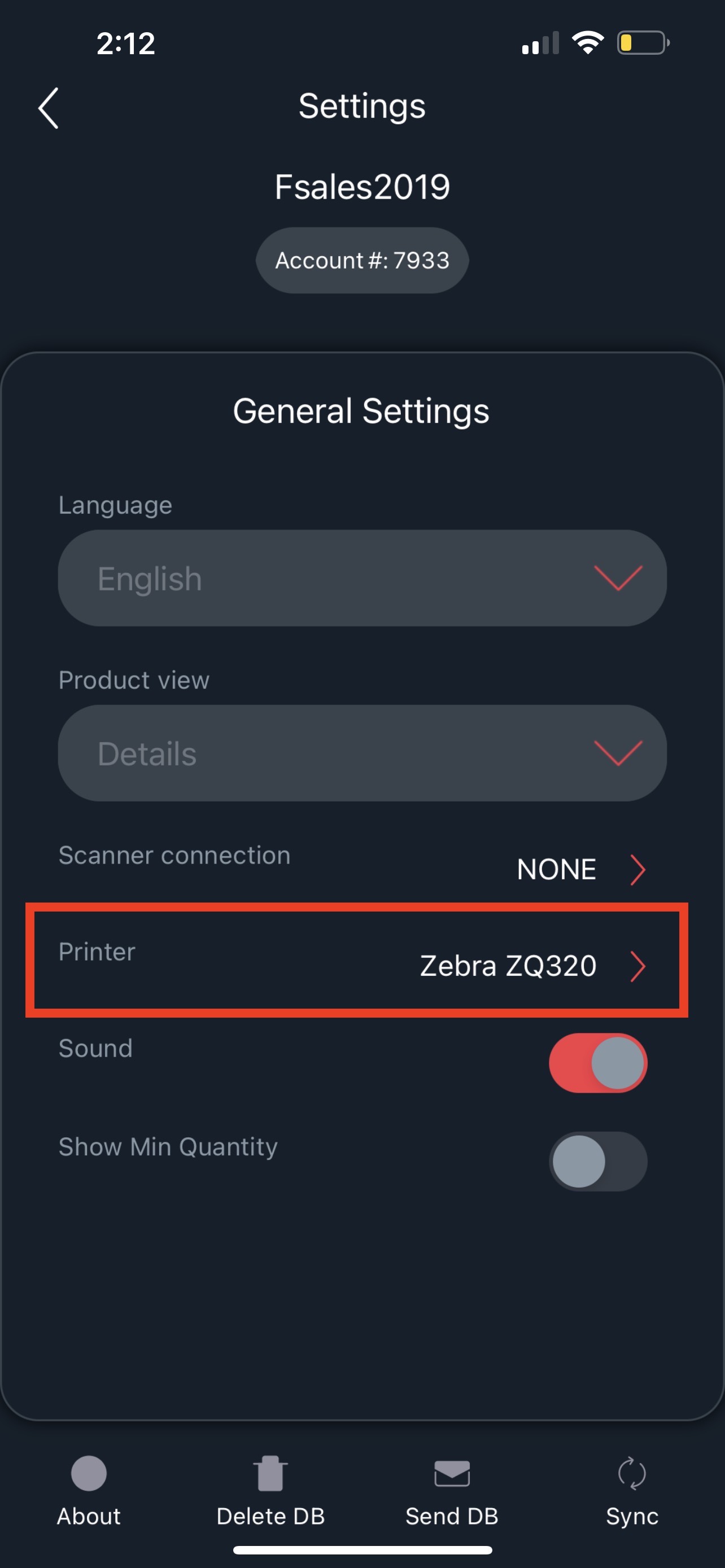Tap the Sync arrows icon
The image size is (725, 1568).
click(x=632, y=1474)
